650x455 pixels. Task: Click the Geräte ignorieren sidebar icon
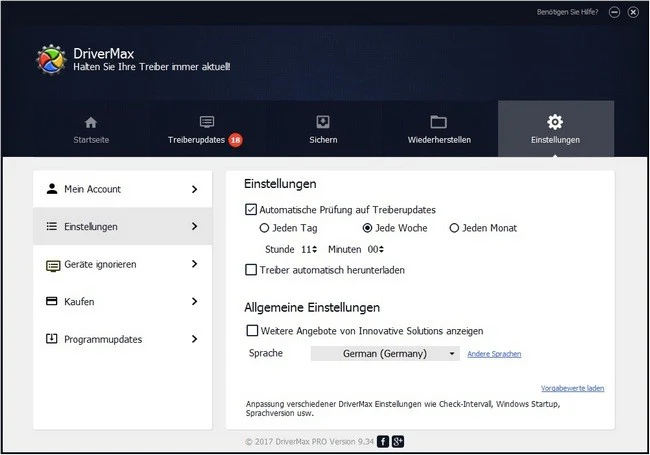(53, 265)
